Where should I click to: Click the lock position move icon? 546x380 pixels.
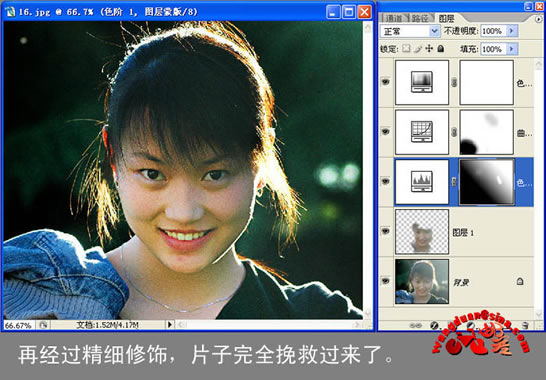[429, 49]
